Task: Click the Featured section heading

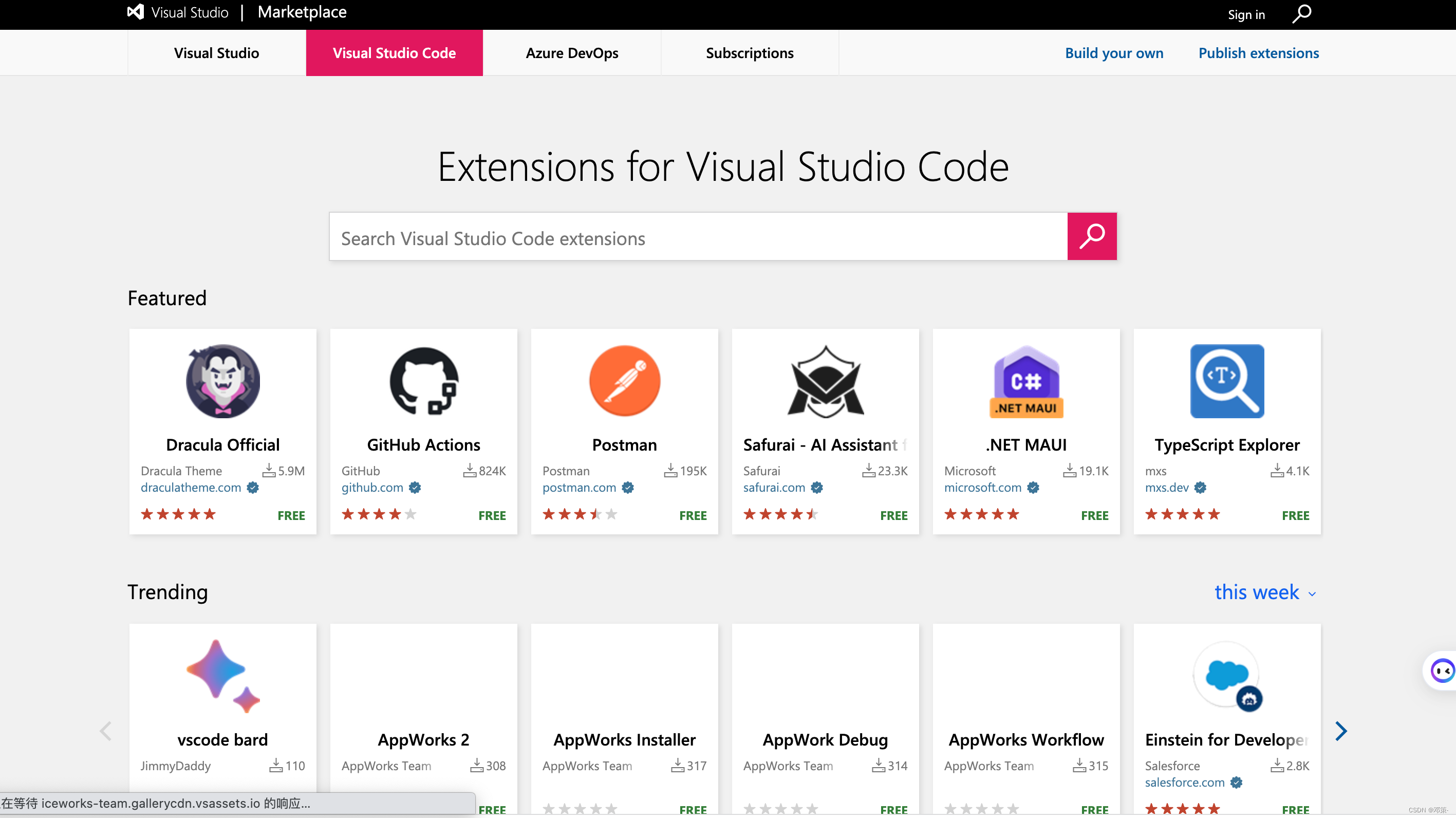Action: coord(167,298)
